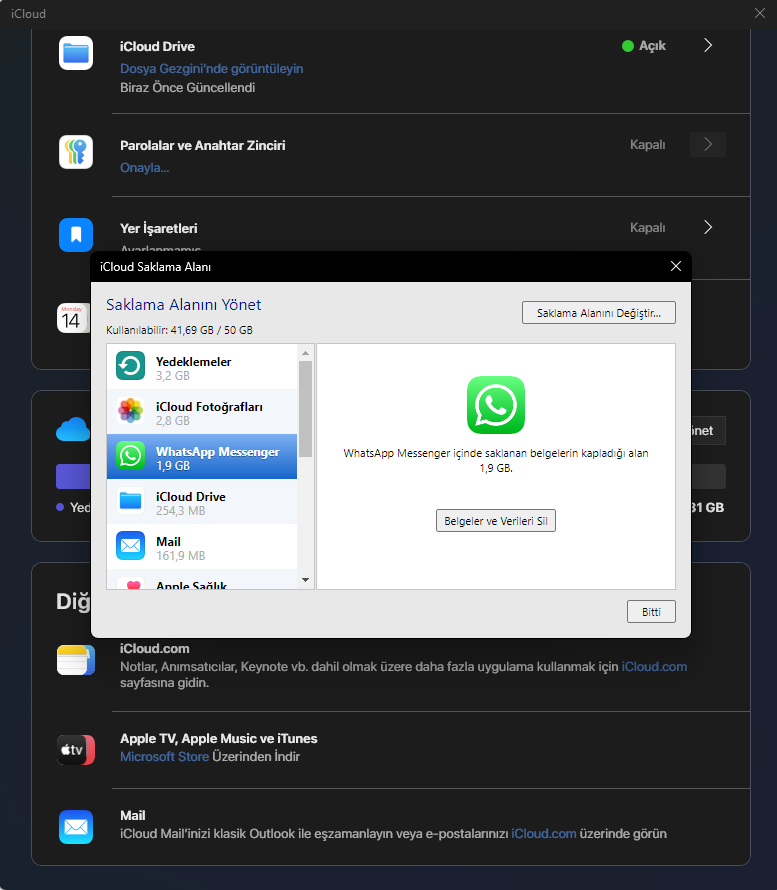Image resolution: width=777 pixels, height=890 pixels.
Task: Click the Biraz Önce Güncellendi text
Action: tap(187, 87)
